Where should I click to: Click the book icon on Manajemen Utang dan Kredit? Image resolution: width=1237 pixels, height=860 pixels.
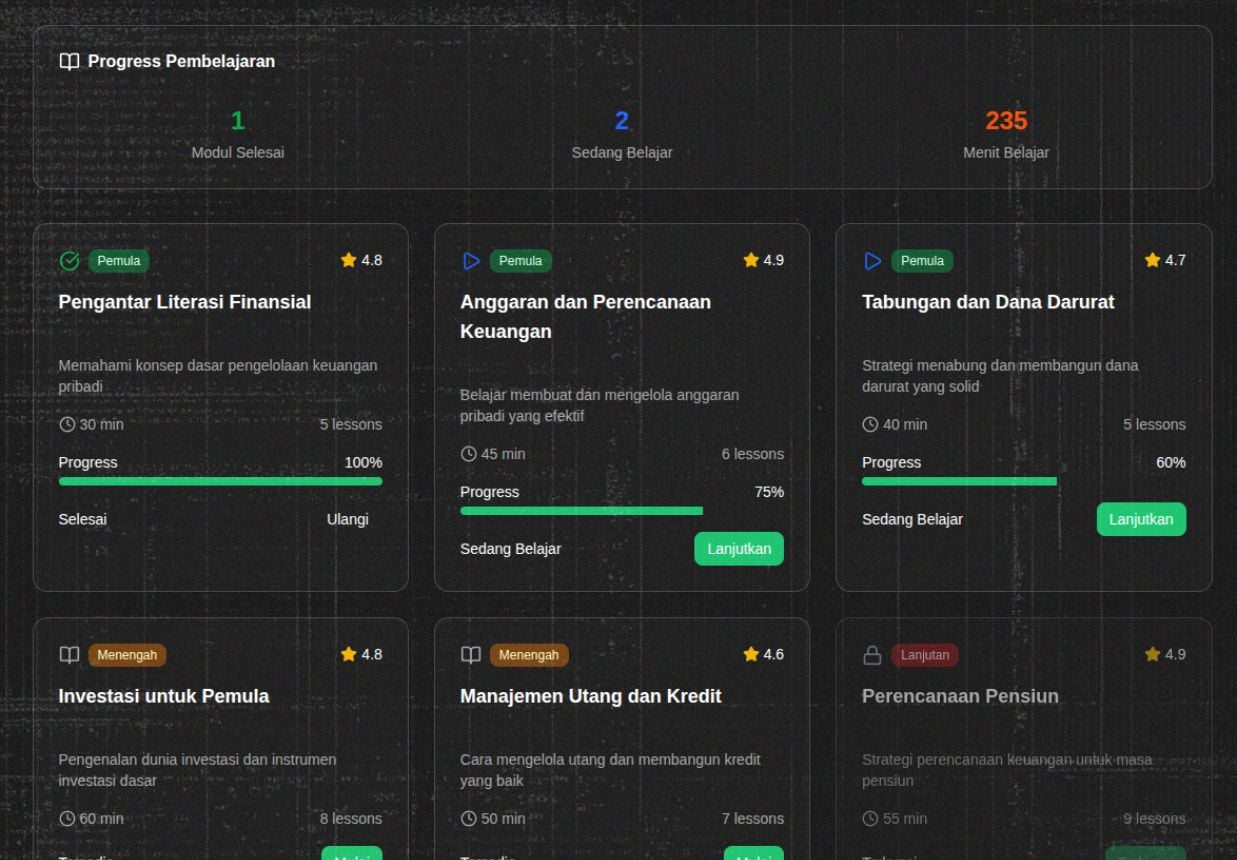pos(471,655)
